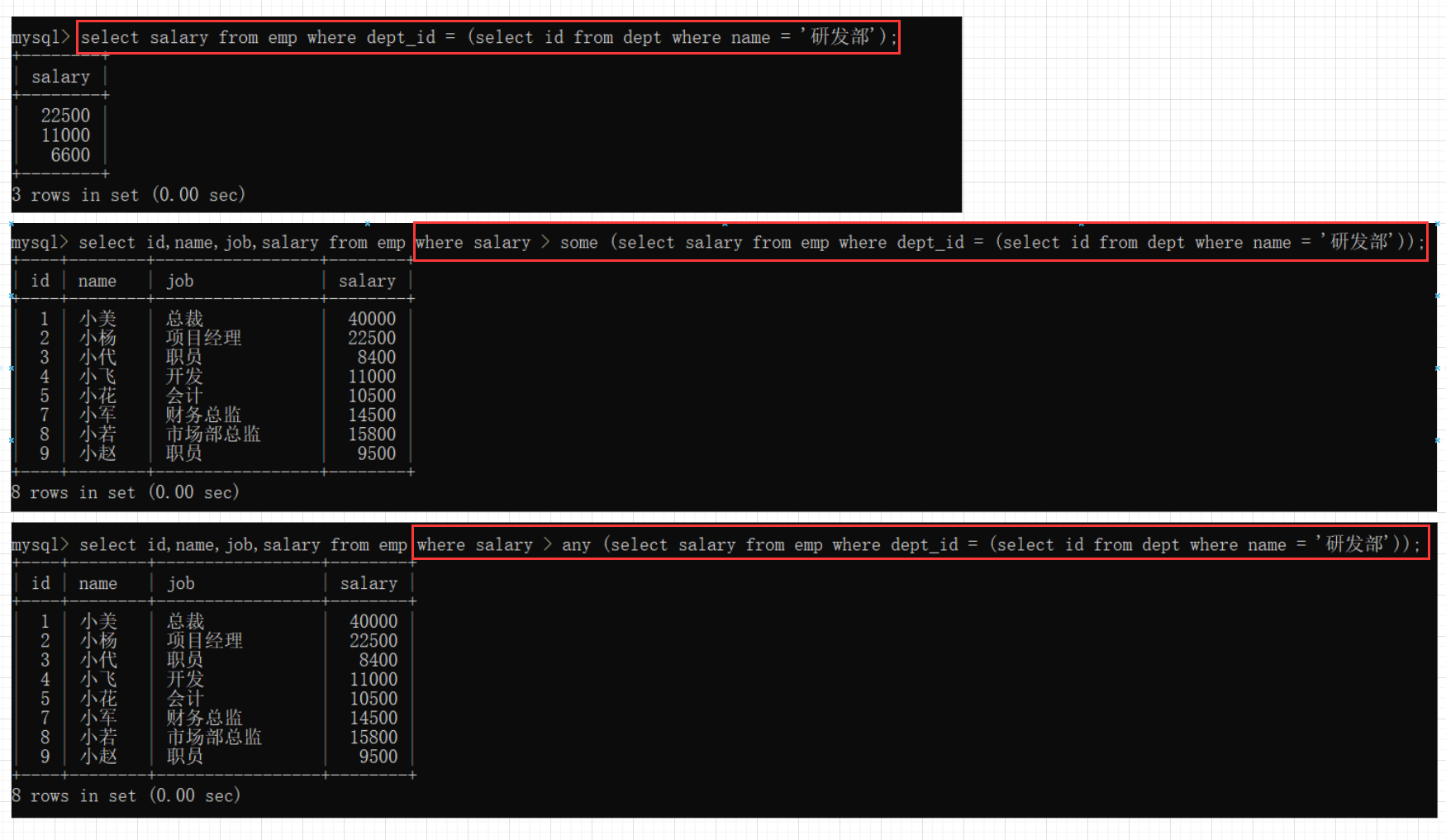Click the name 小军 in the 'any' query result
The image size is (1446, 840).
99,718
